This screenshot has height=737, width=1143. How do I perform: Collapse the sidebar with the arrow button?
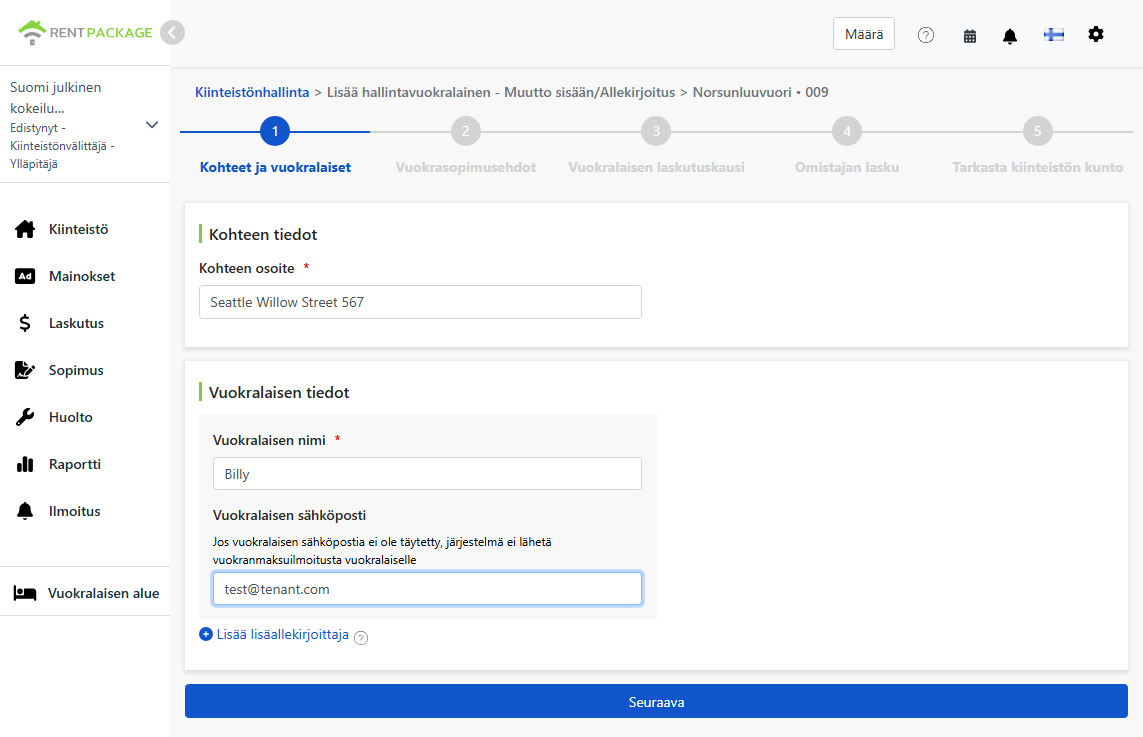point(172,33)
